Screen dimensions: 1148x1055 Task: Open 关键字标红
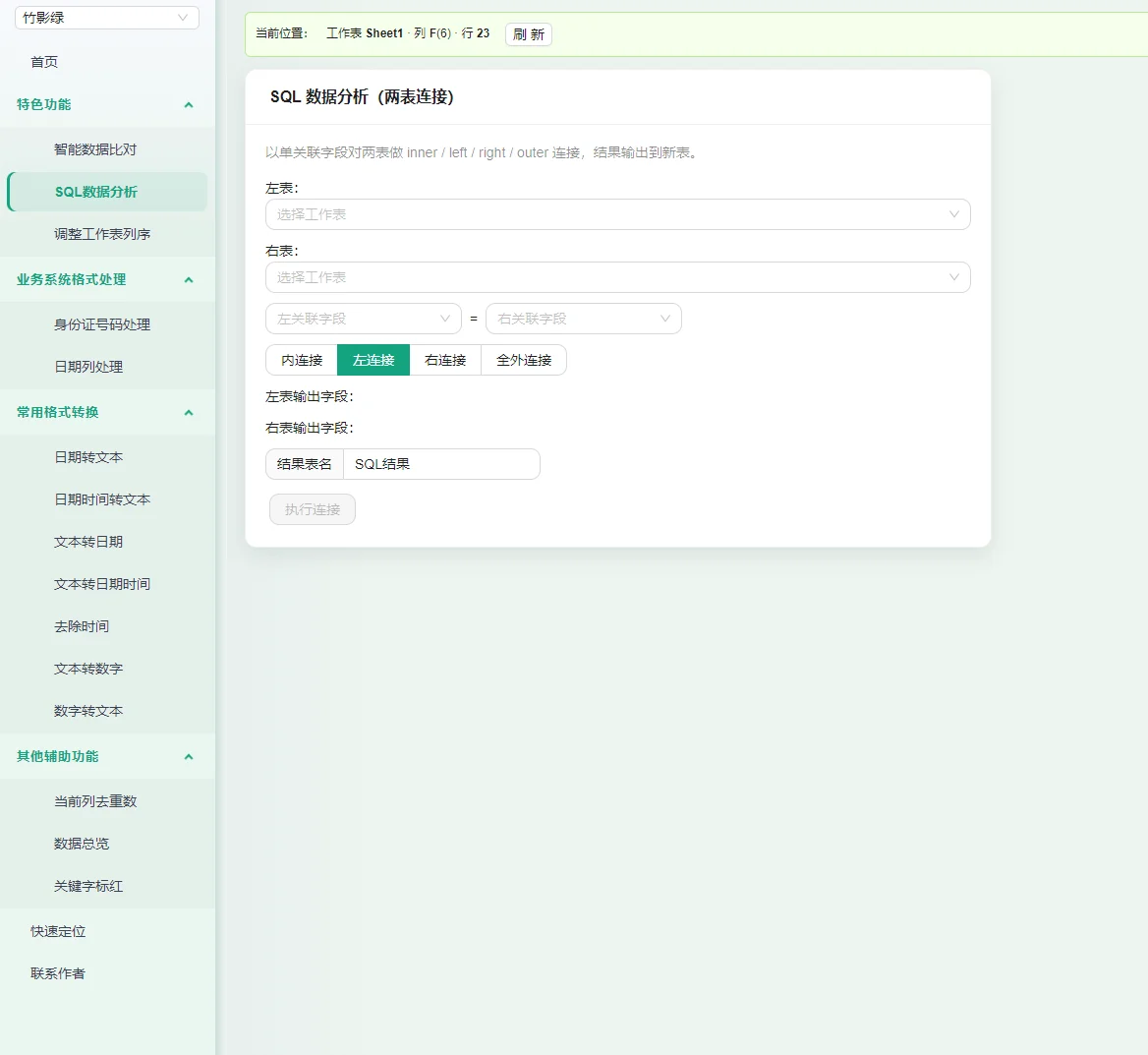[x=87, y=887]
